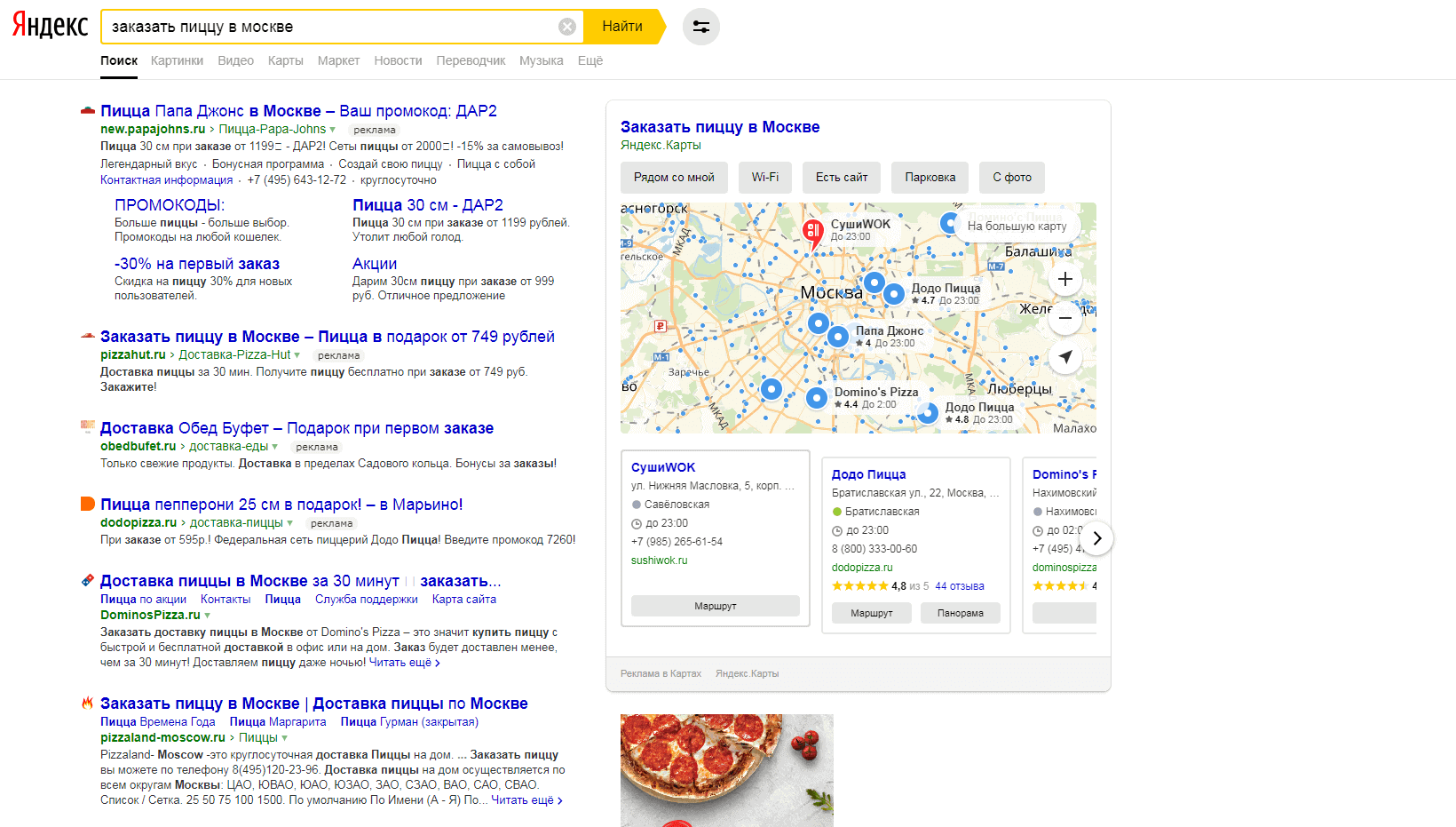This screenshot has height=827, width=1456.
Task: Clear the search query with the X icon
Action: click(567, 27)
